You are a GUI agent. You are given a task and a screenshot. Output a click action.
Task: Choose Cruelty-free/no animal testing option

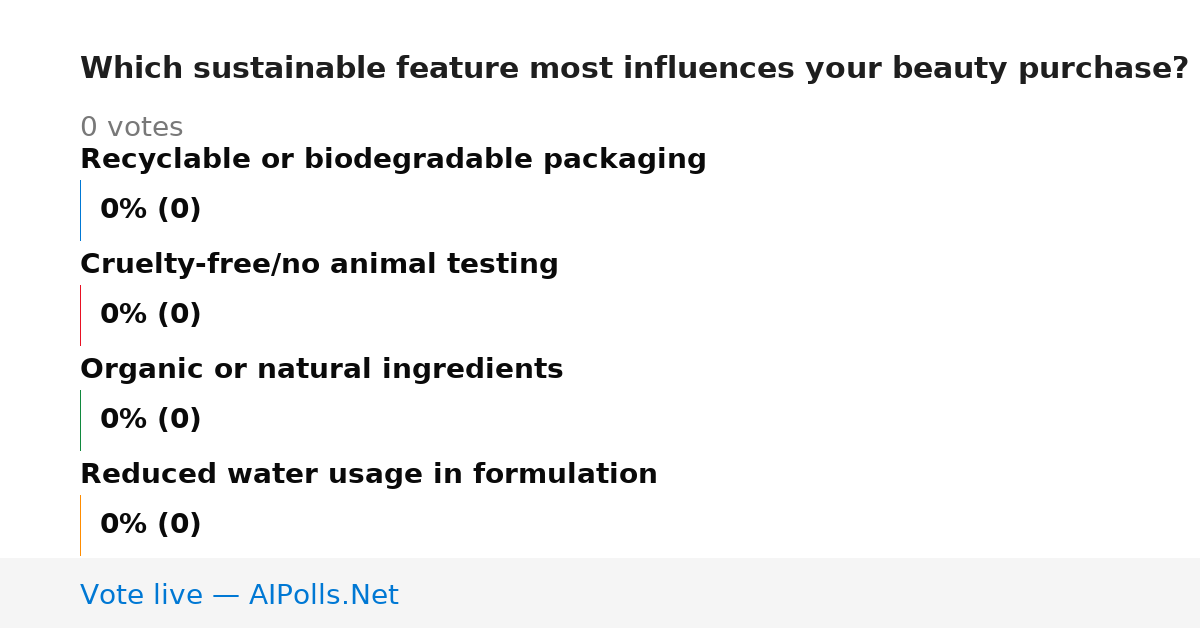[x=319, y=265]
